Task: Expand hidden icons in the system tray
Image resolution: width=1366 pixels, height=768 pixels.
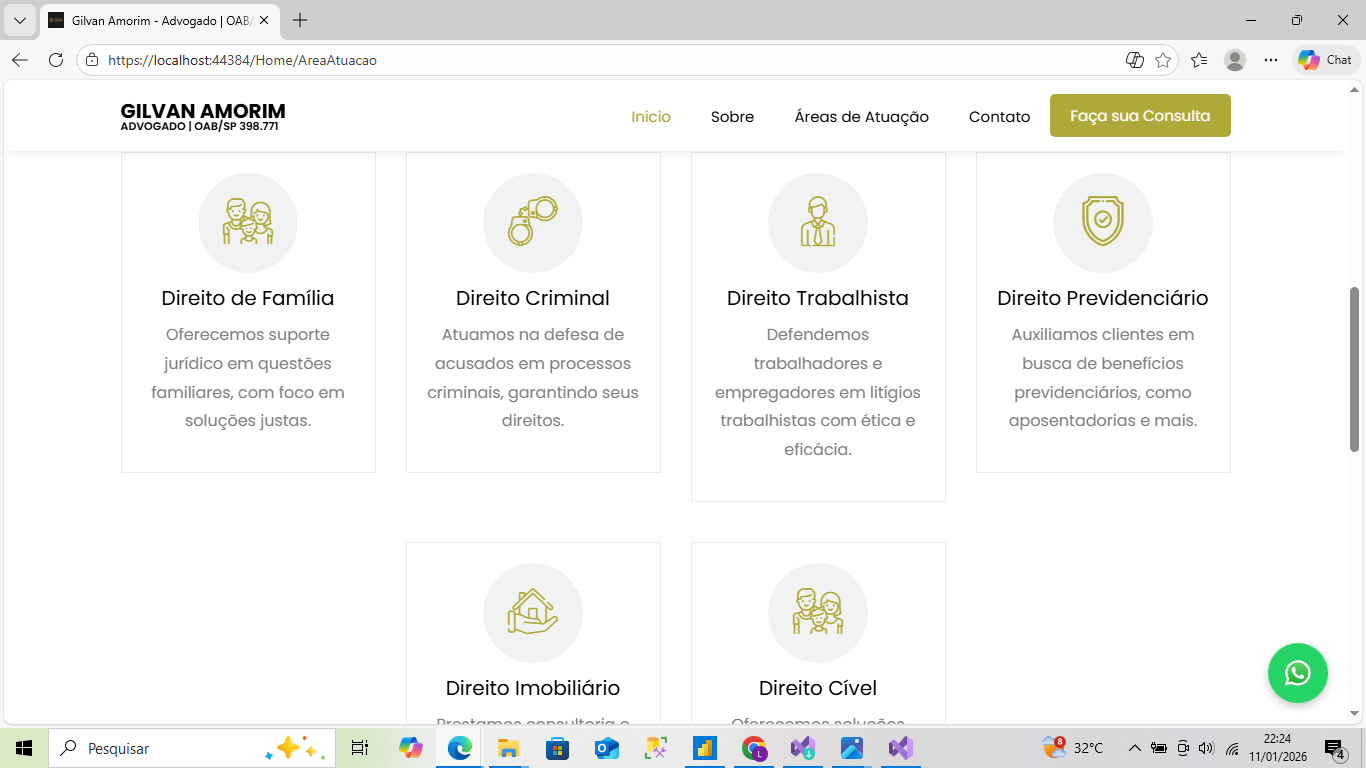Action: coord(1135,748)
